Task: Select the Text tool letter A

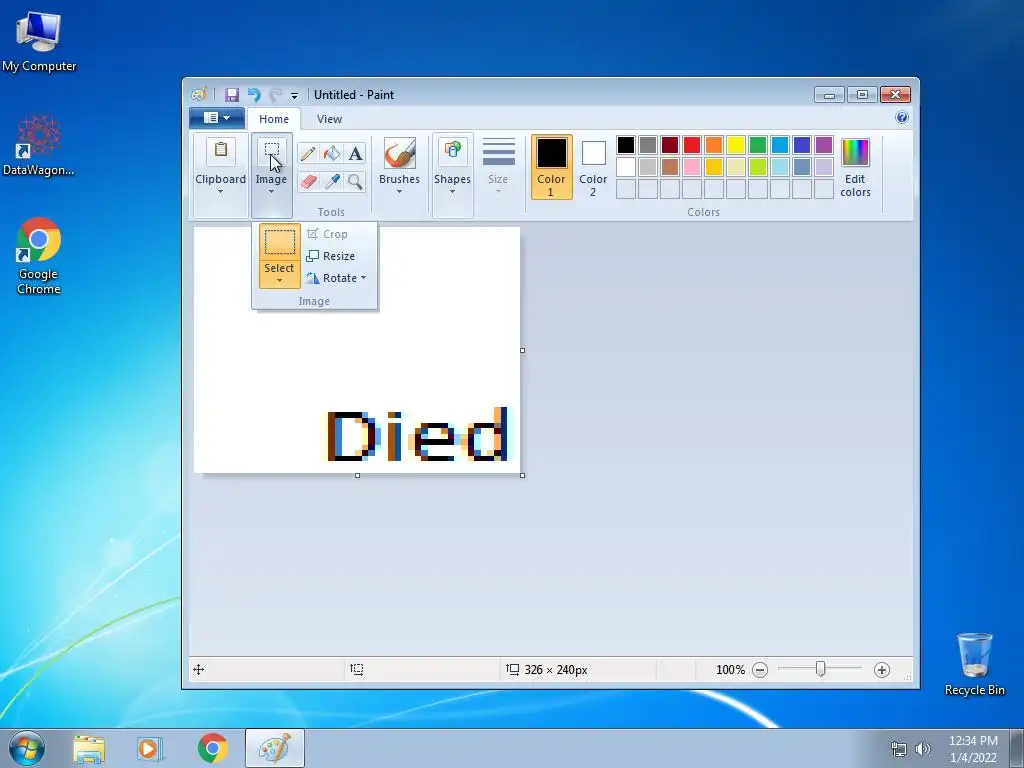Action: 355,153
